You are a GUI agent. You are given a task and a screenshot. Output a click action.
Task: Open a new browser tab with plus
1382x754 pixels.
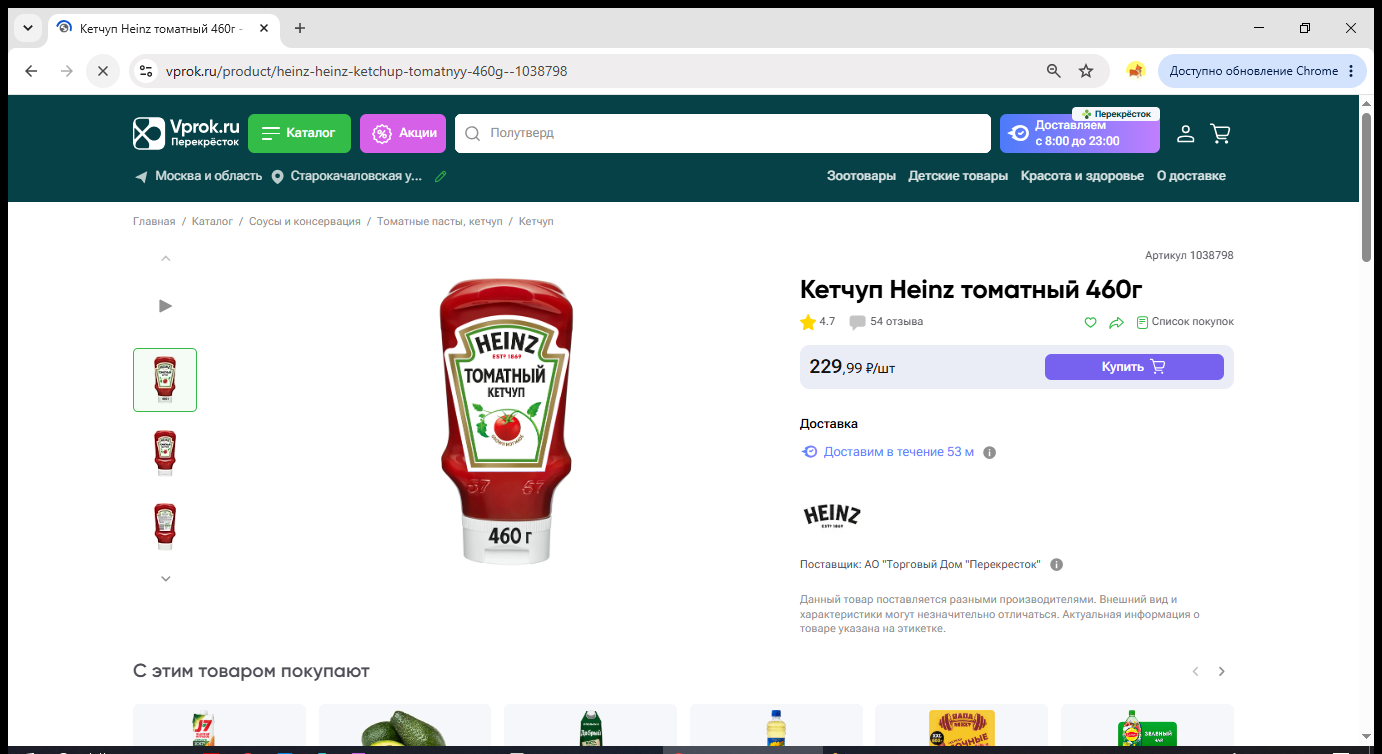coord(300,28)
